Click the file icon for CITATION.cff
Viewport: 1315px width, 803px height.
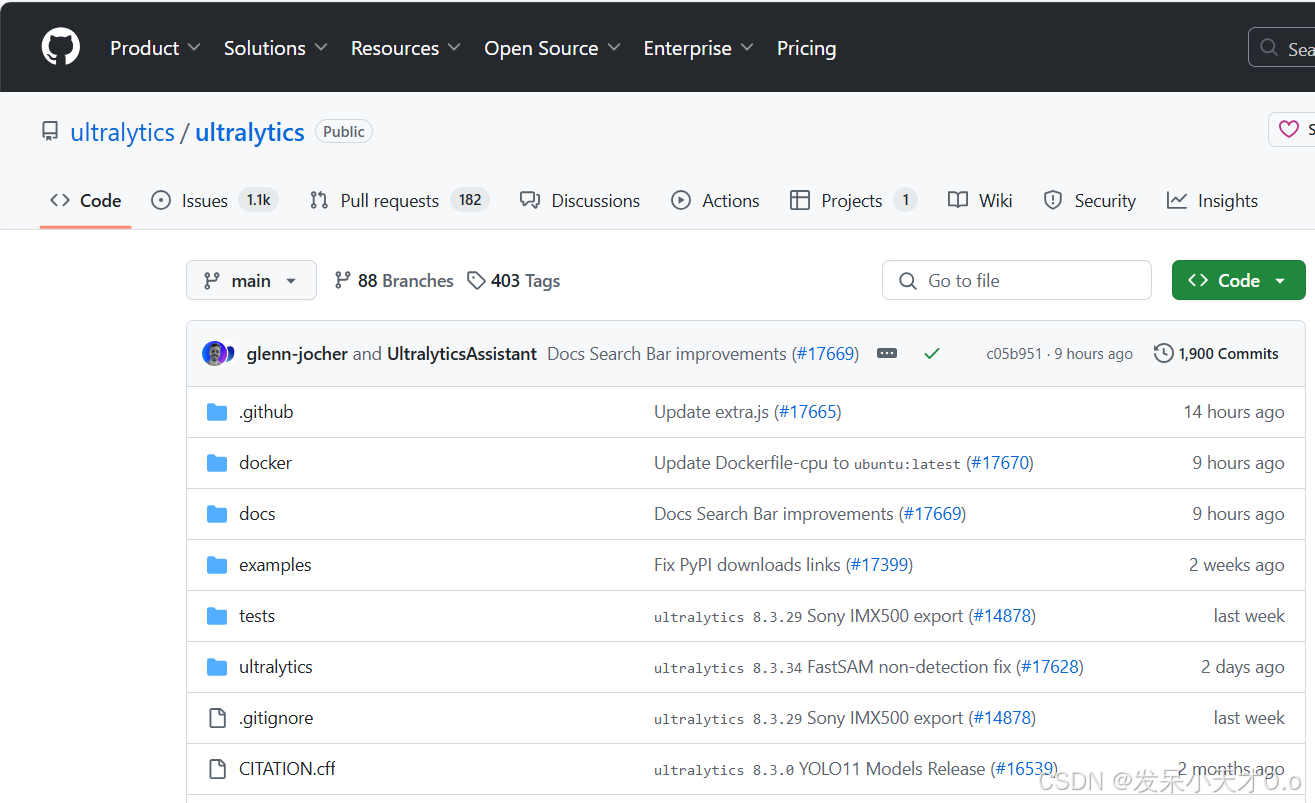(217, 769)
